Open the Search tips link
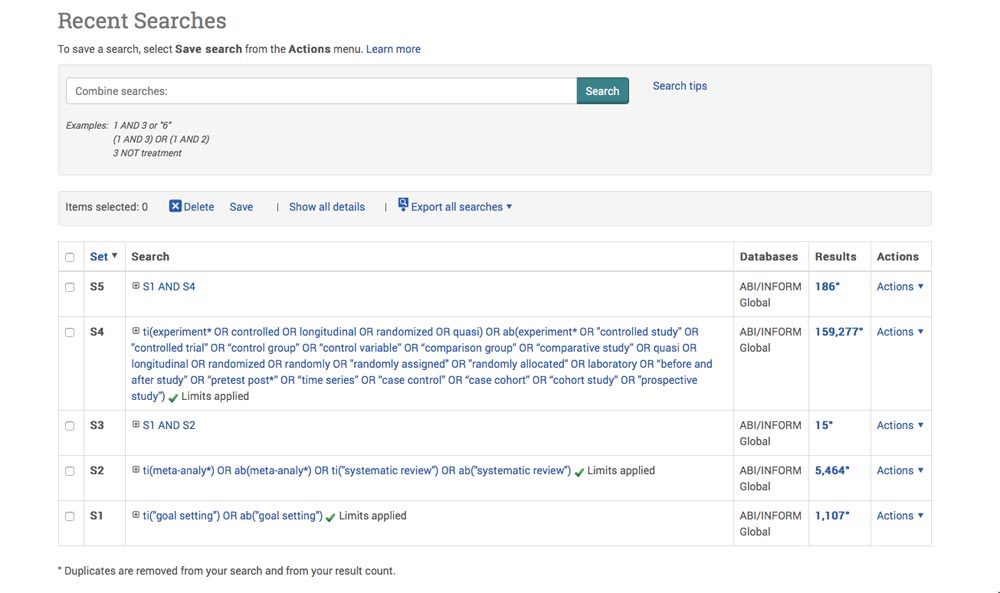 (x=679, y=85)
